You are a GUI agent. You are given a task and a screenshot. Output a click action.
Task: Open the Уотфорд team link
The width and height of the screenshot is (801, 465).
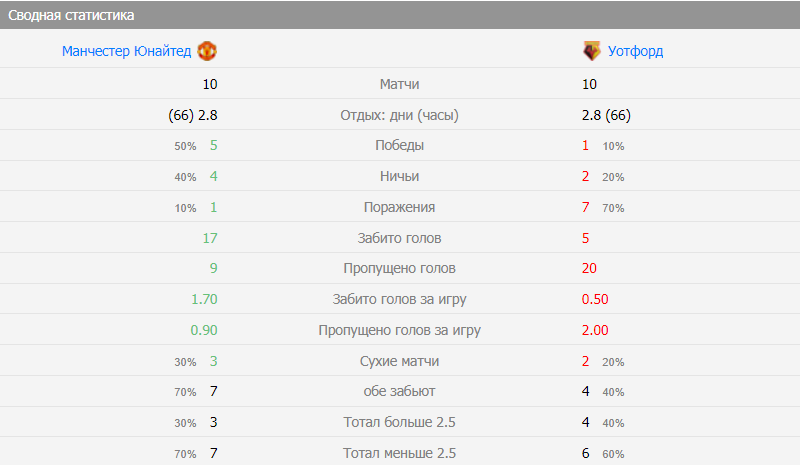point(635,51)
